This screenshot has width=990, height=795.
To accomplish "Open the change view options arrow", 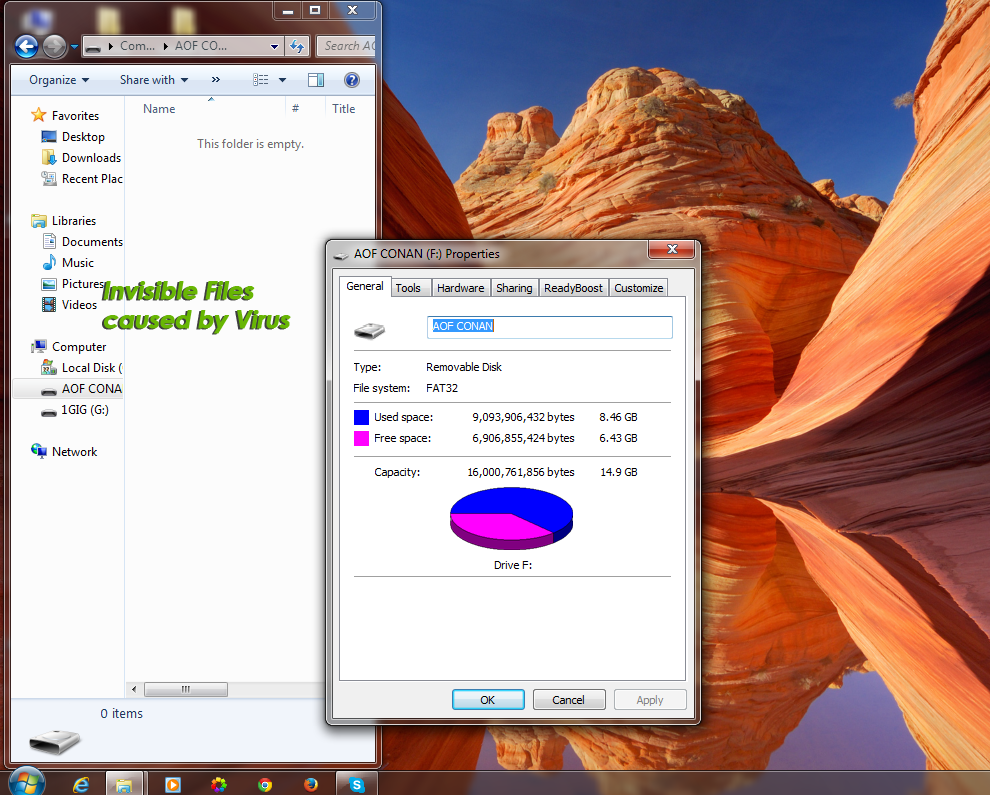I will (x=283, y=80).
